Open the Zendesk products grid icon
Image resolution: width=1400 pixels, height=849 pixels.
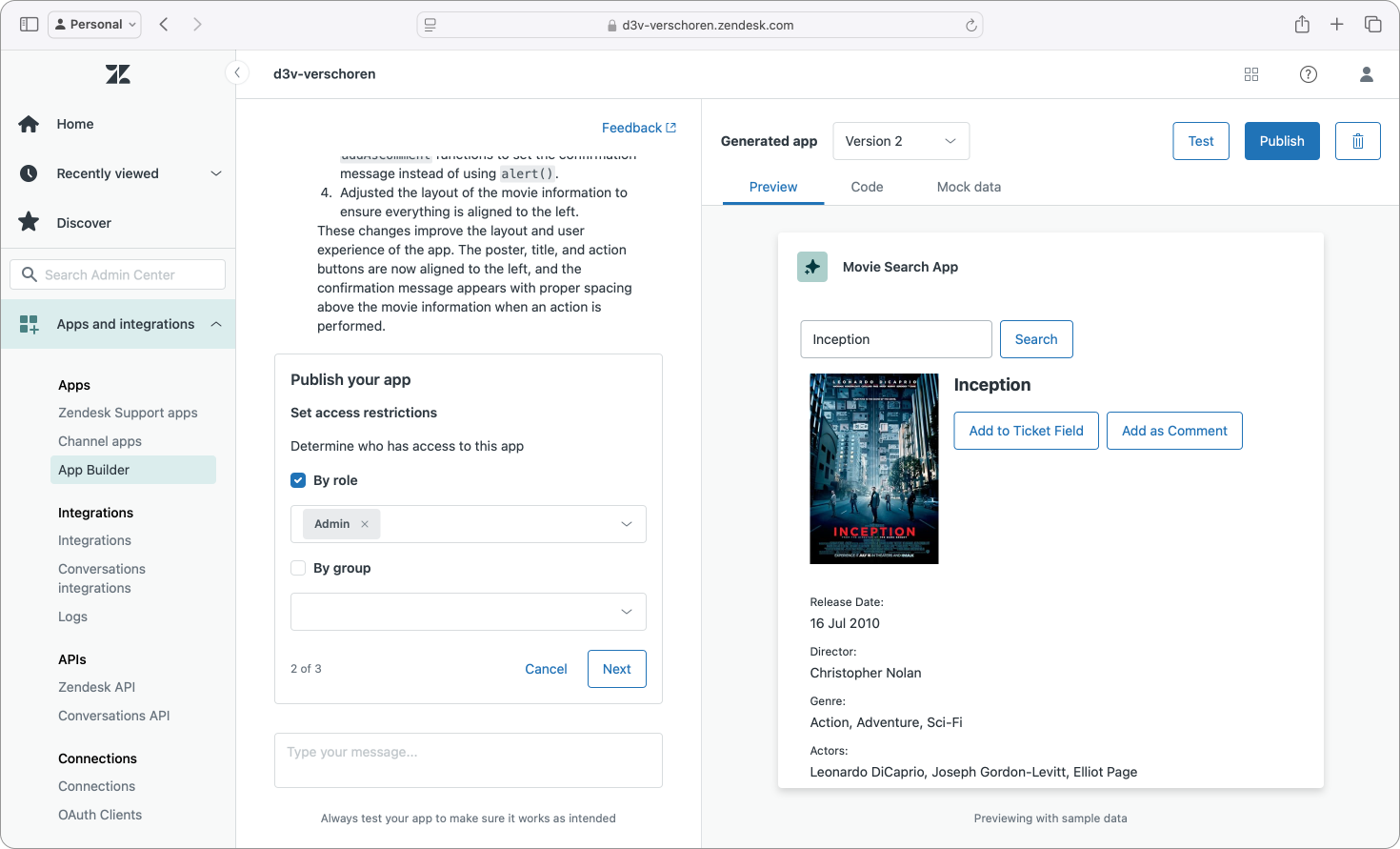(1251, 74)
